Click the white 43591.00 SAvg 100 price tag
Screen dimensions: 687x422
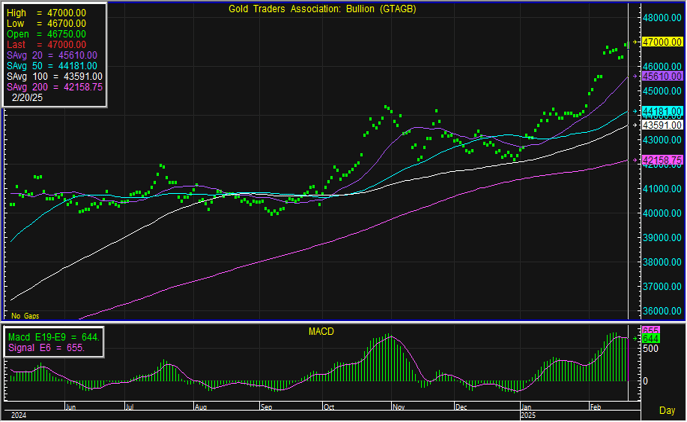pyautogui.click(x=662, y=125)
